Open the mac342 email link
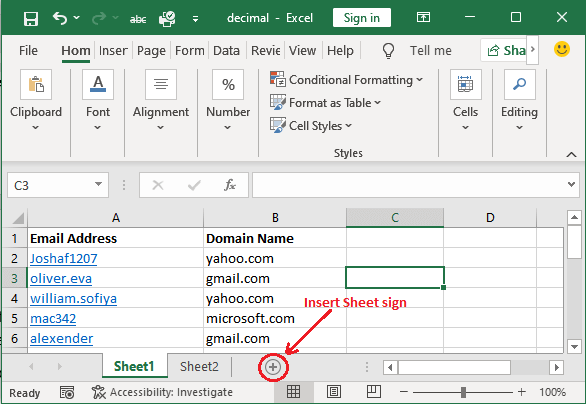Viewport: 586px width, 404px height. click(x=53, y=318)
